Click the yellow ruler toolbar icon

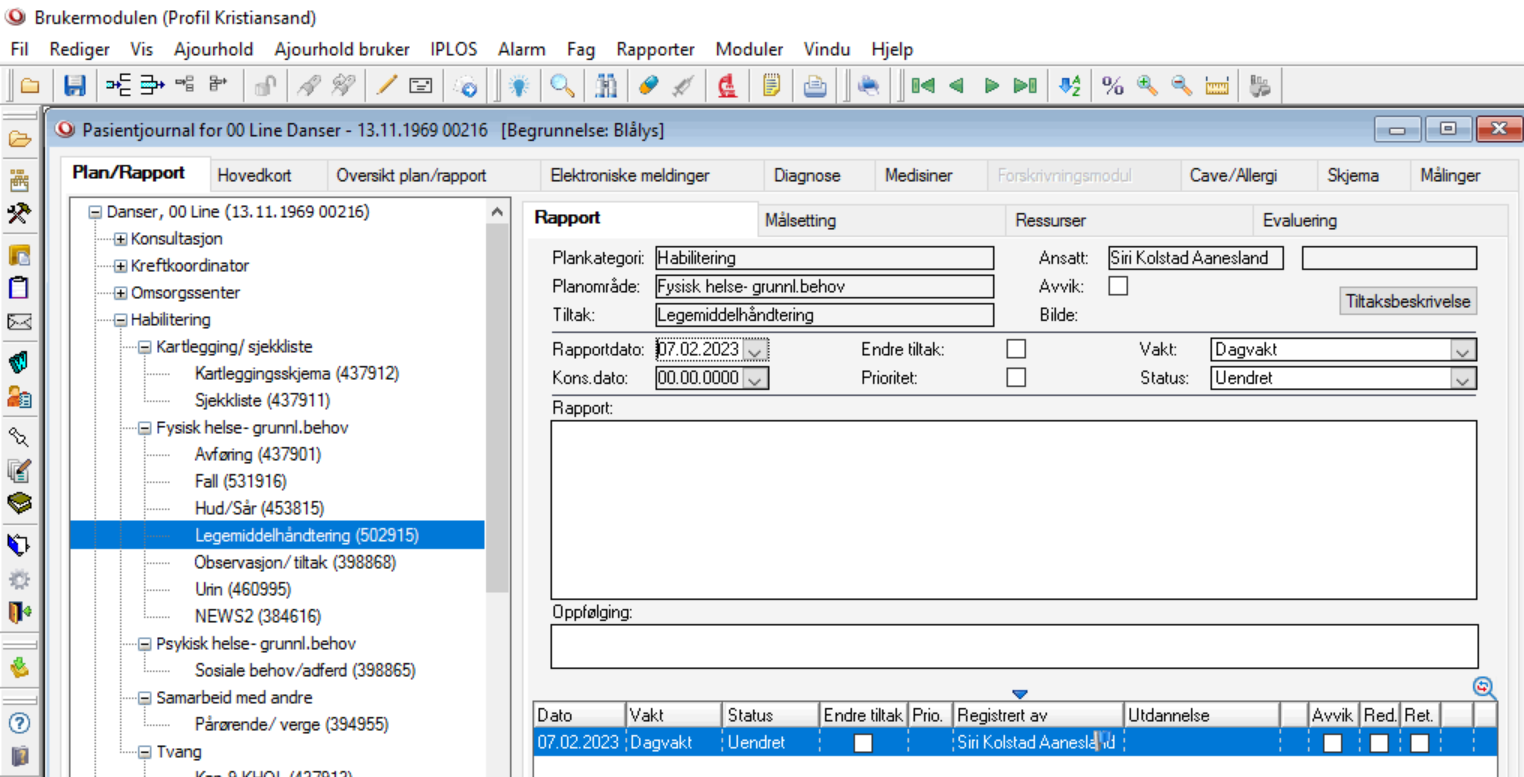1216,86
